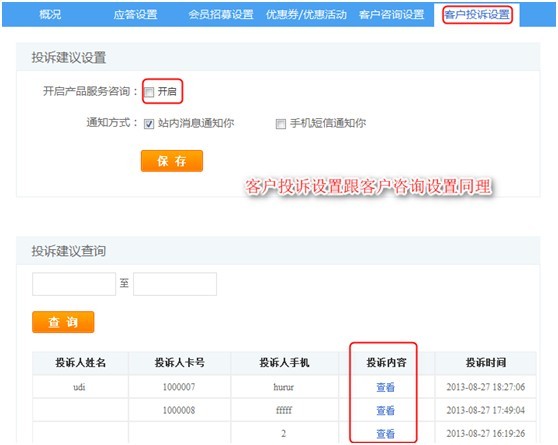
Task: Select 优惠券/优惠活动 tab
Action: tap(306, 15)
